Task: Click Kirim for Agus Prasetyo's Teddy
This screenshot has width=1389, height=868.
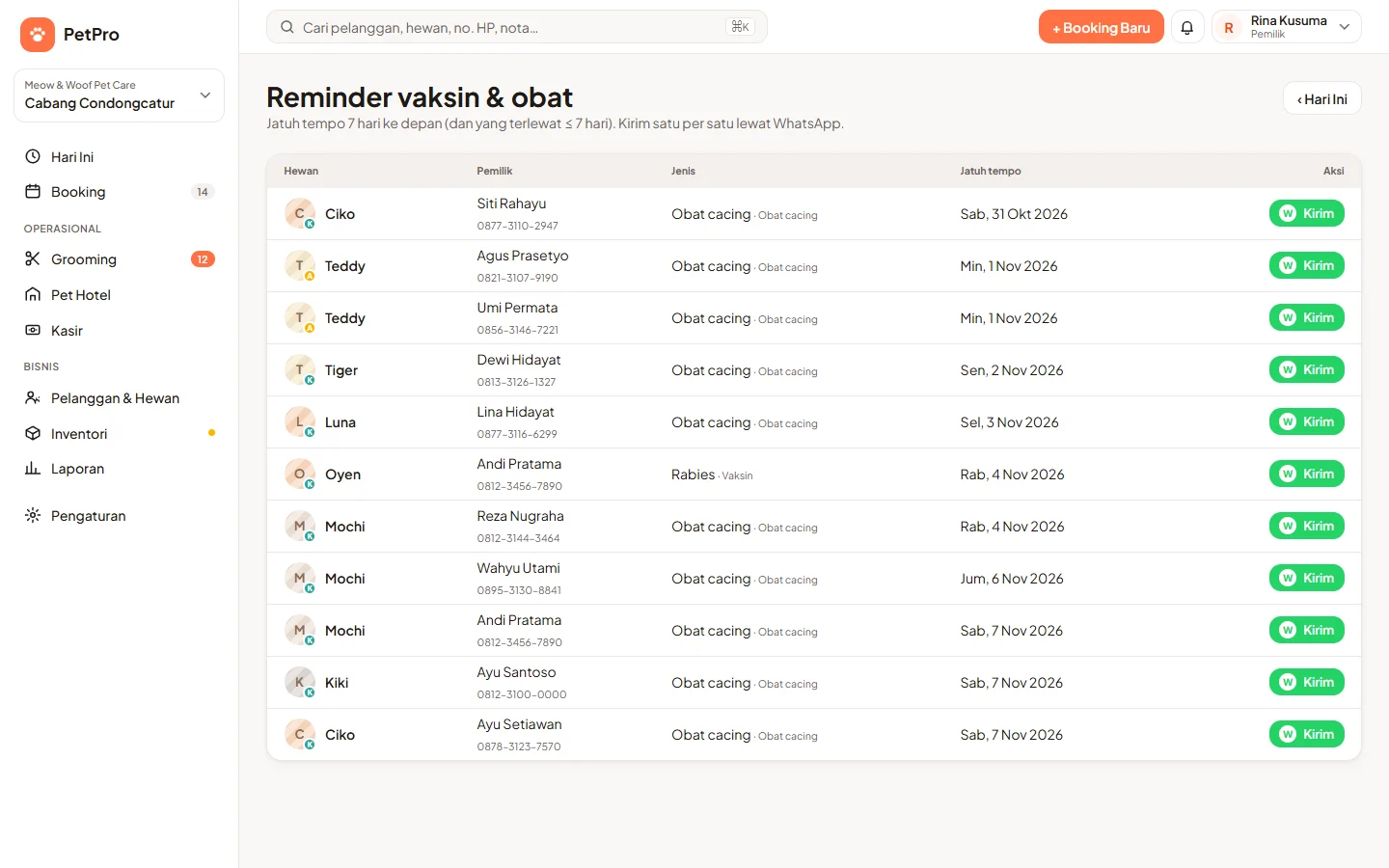Action: click(x=1307, y=266)
